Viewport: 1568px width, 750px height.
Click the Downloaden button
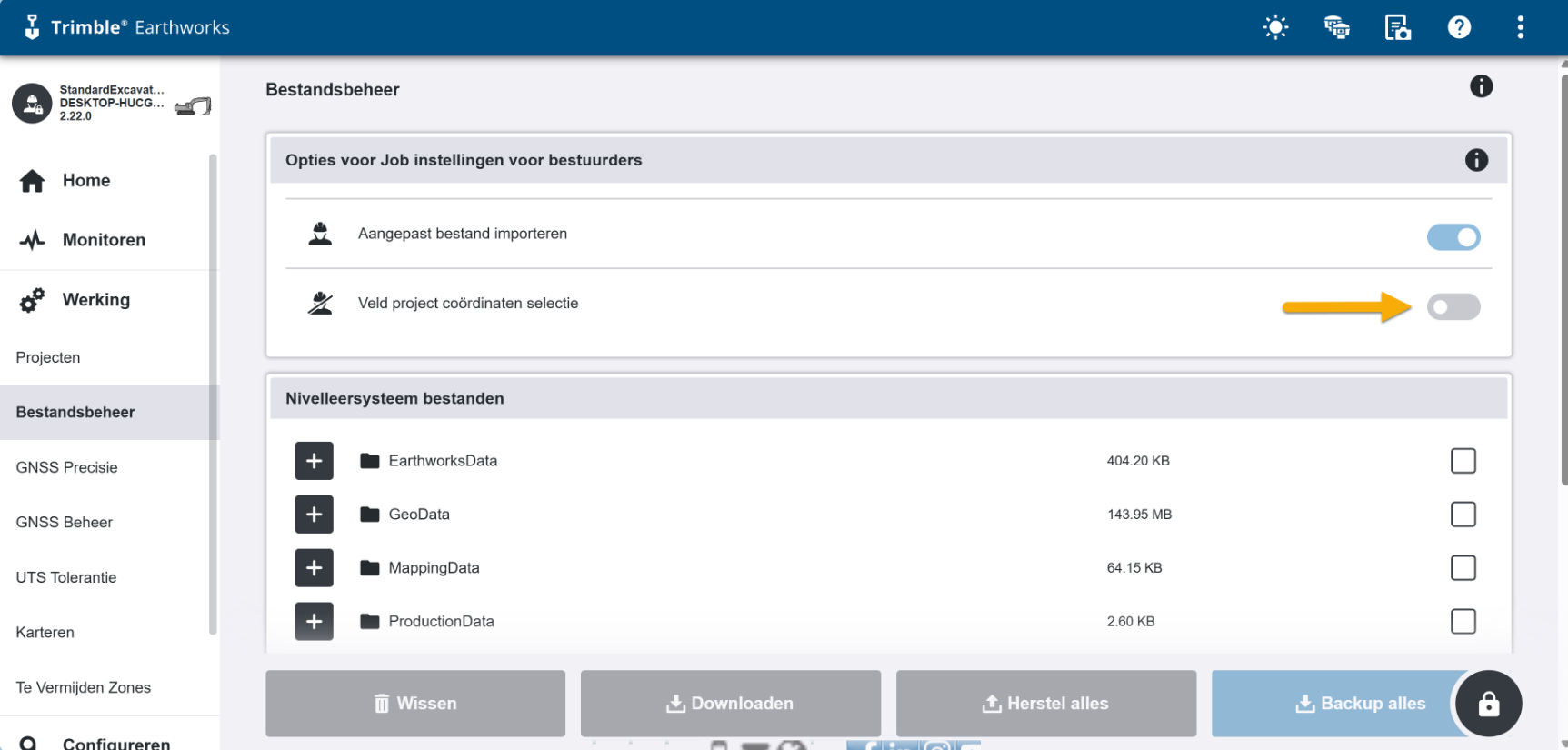[x=730, y=704]
